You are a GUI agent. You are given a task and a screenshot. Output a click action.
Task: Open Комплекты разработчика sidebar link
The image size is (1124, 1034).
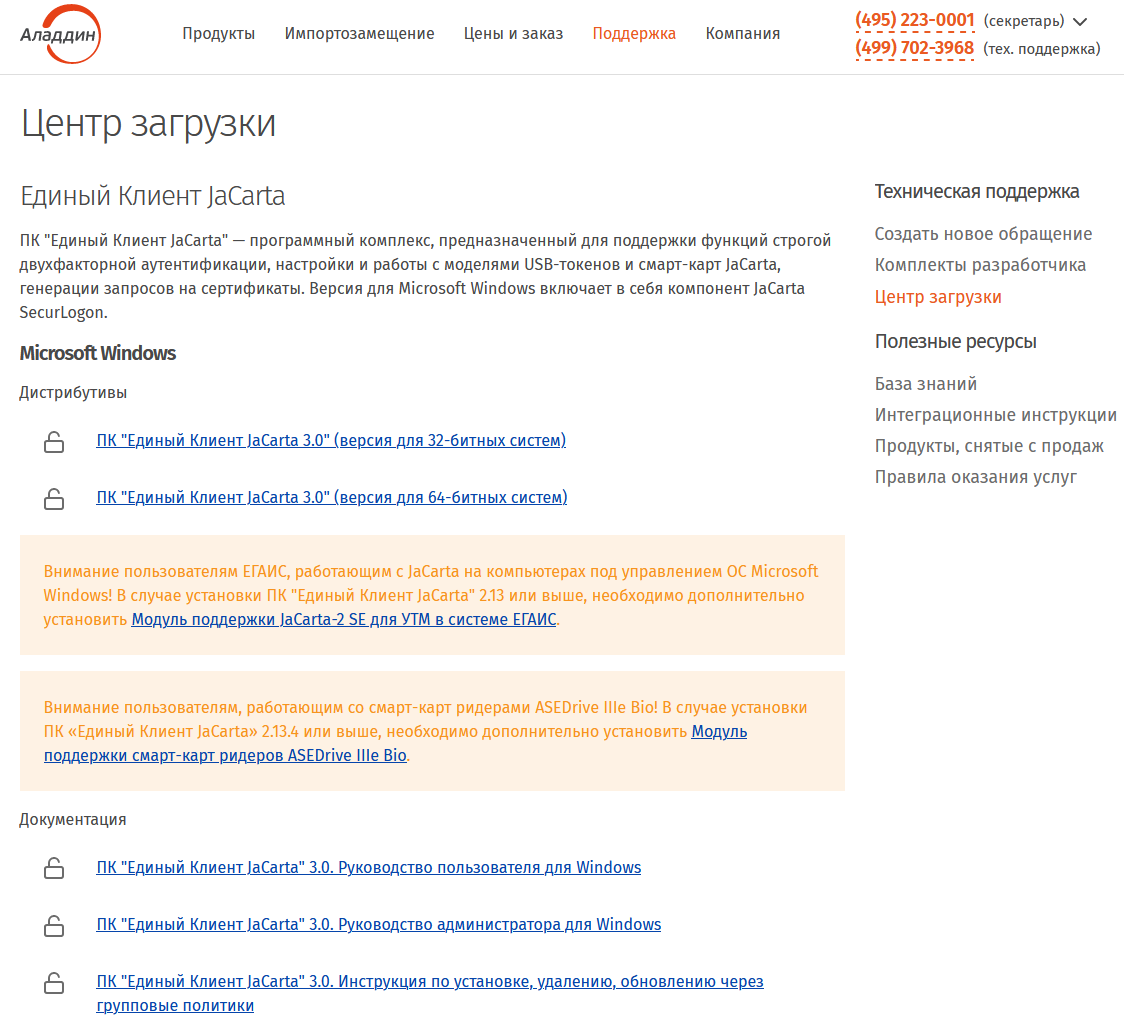click(x=980, y=265)
